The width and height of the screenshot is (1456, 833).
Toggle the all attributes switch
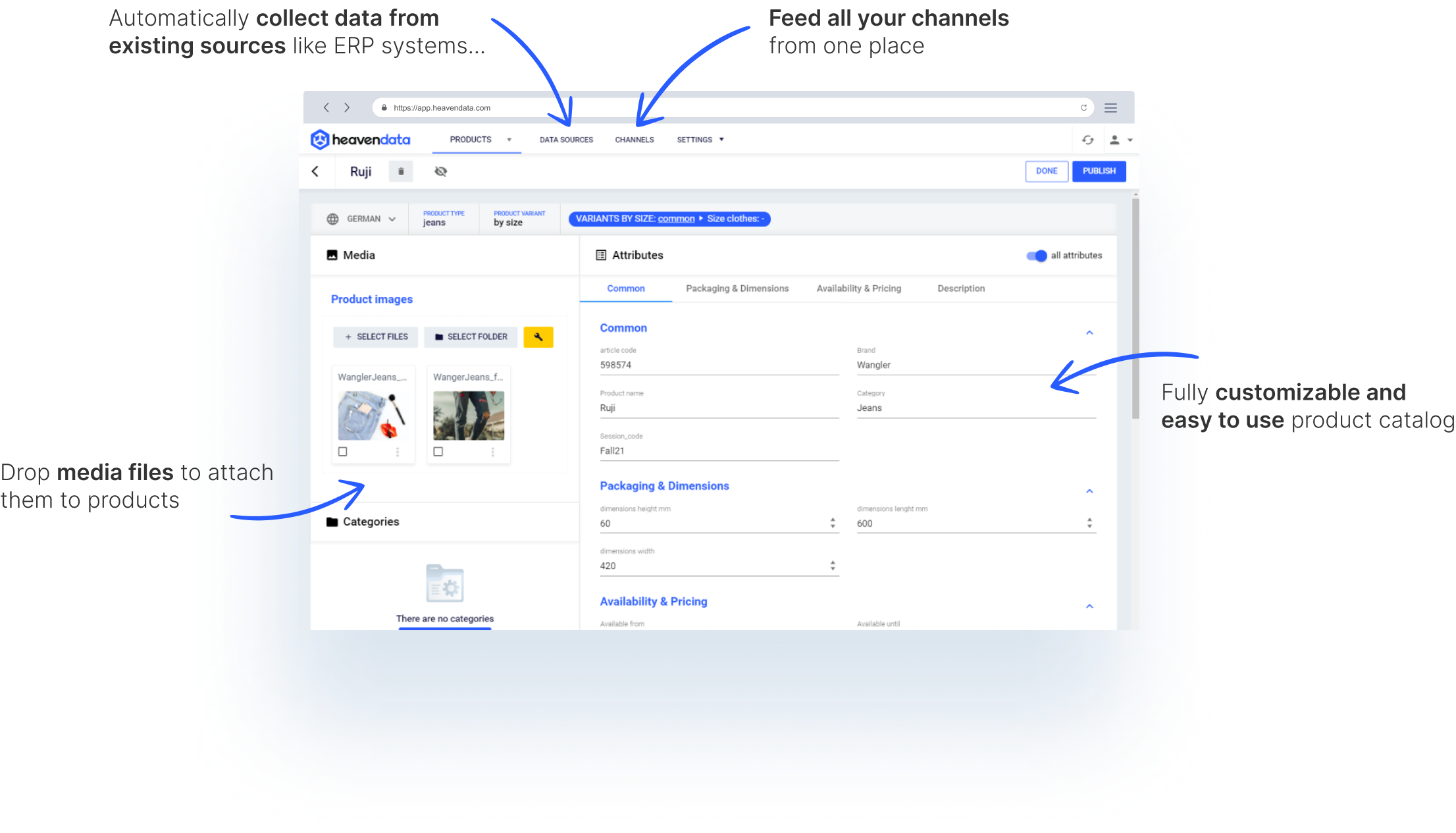1037,255
